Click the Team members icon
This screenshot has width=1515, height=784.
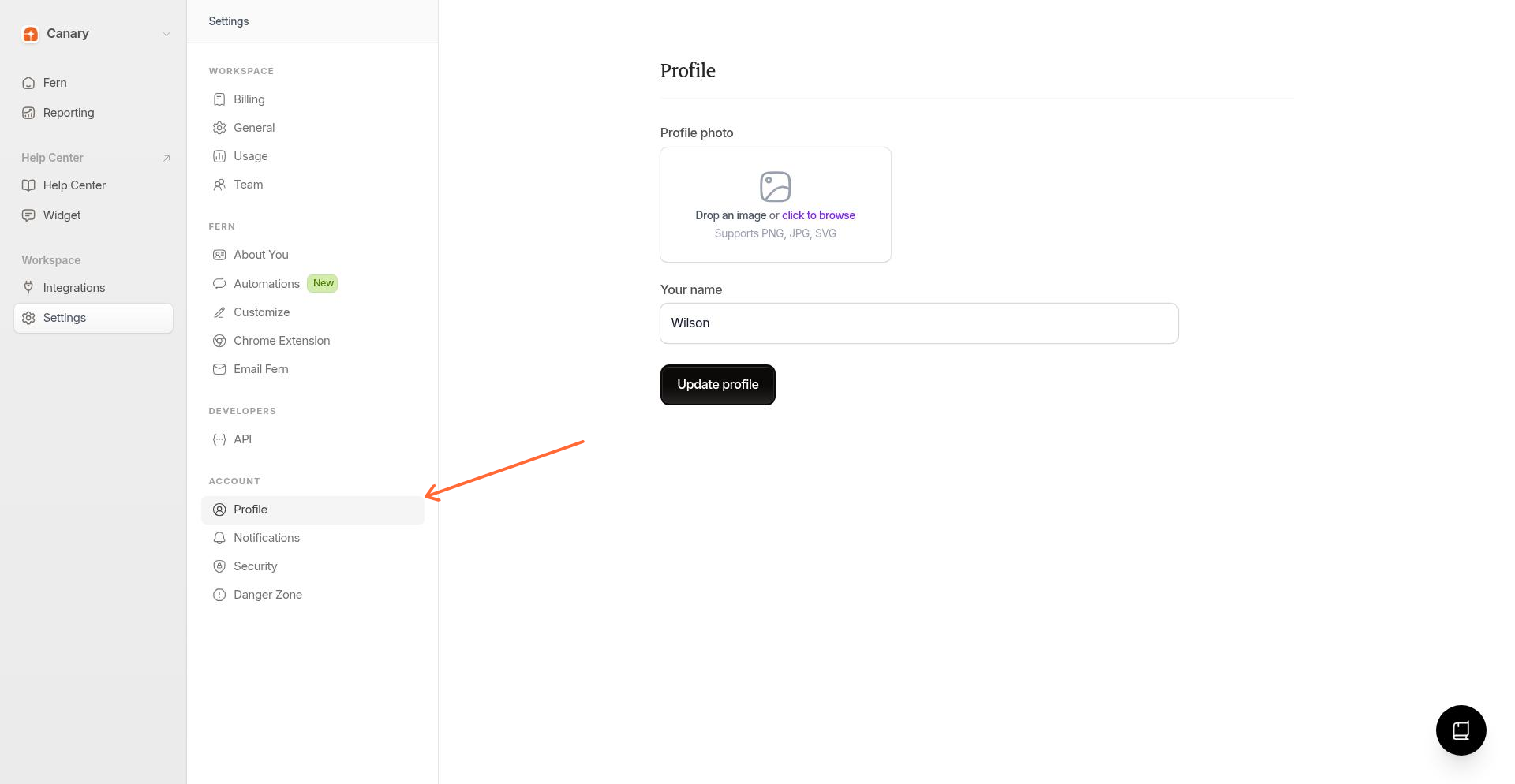coord(219,184)
